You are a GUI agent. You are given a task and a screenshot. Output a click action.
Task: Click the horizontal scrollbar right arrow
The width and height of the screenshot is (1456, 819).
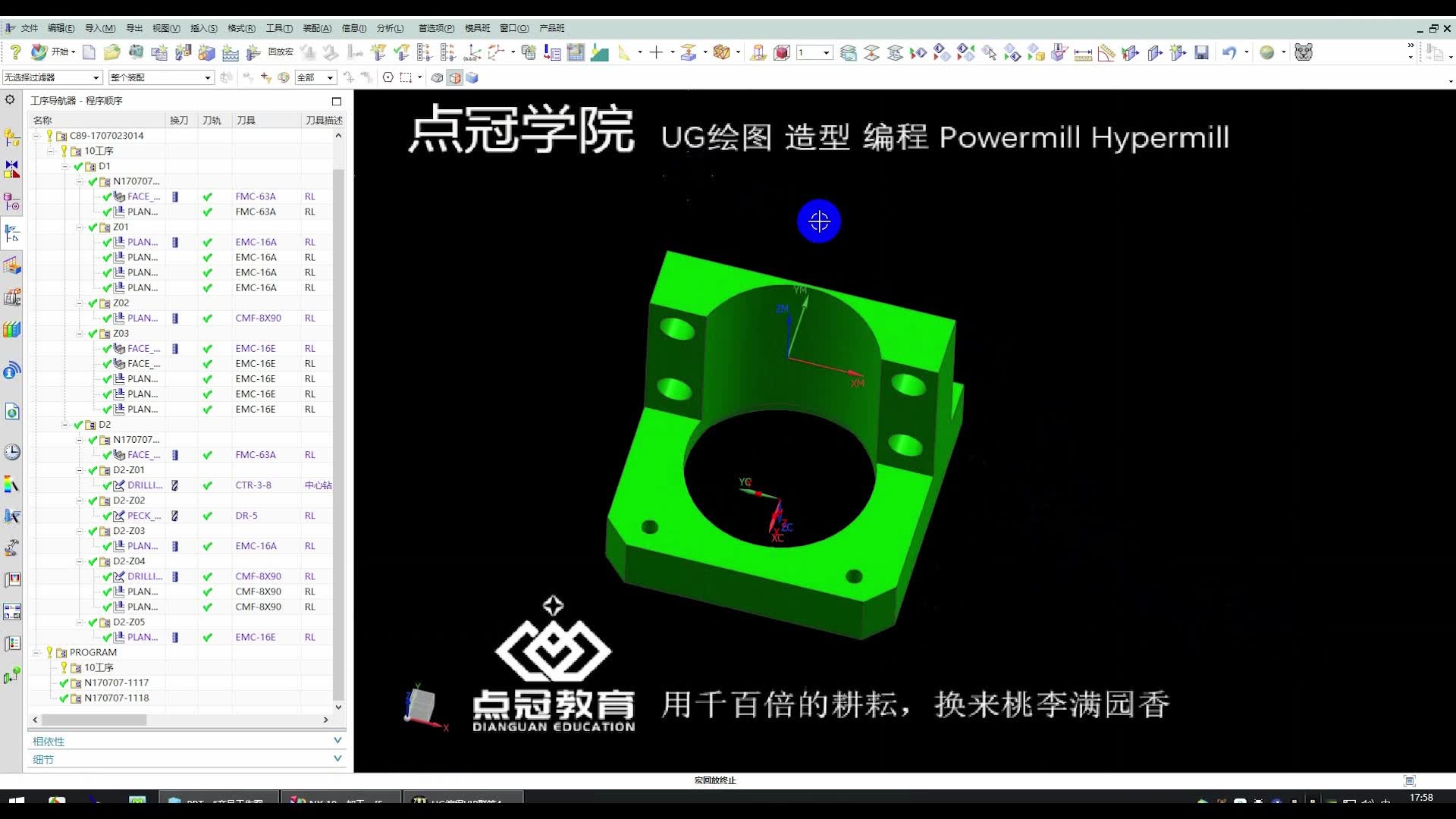point(326,720)
